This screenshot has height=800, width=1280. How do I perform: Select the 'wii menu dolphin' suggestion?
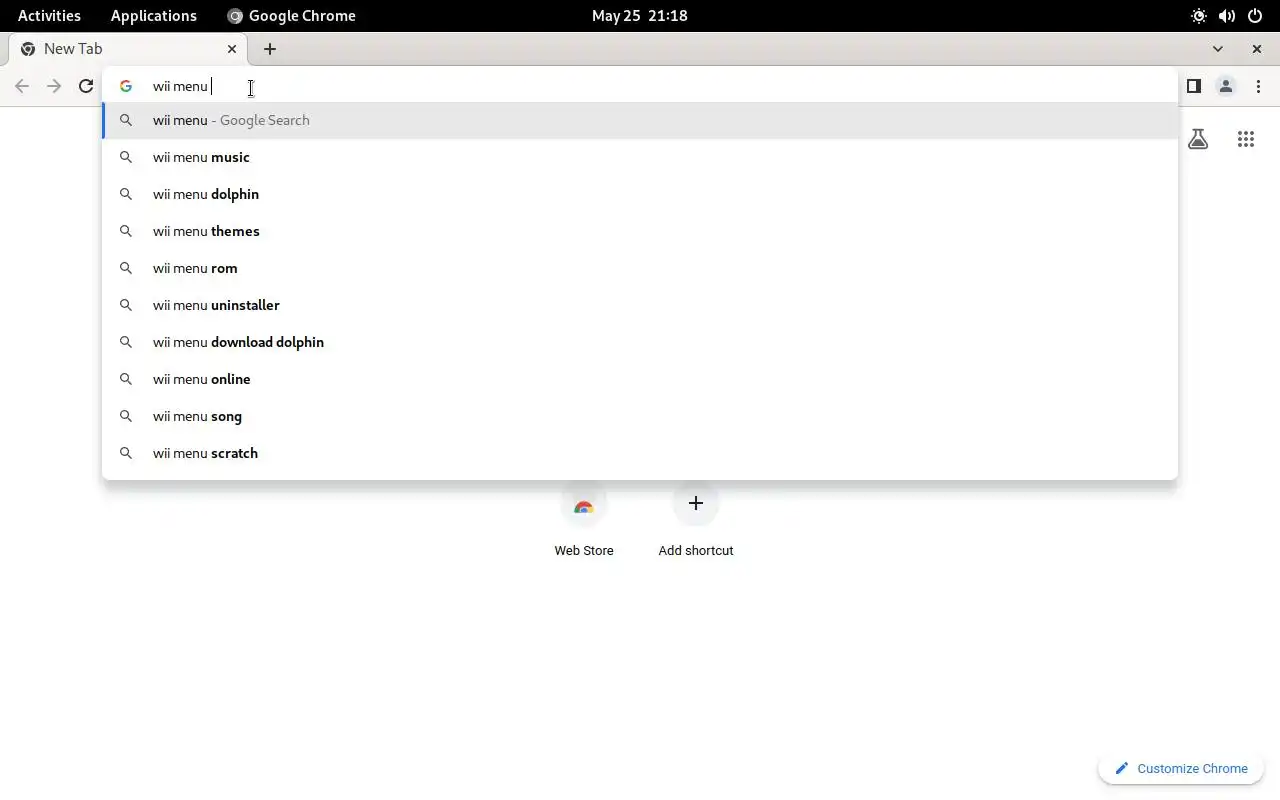640,194
